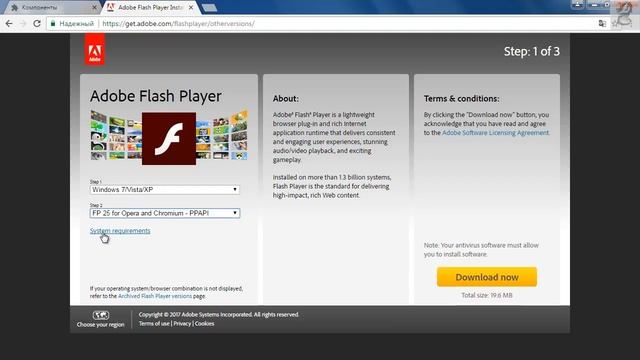Open the Terms of use link
The width and height of the screenshot is (640, 360).
[154, 324]
